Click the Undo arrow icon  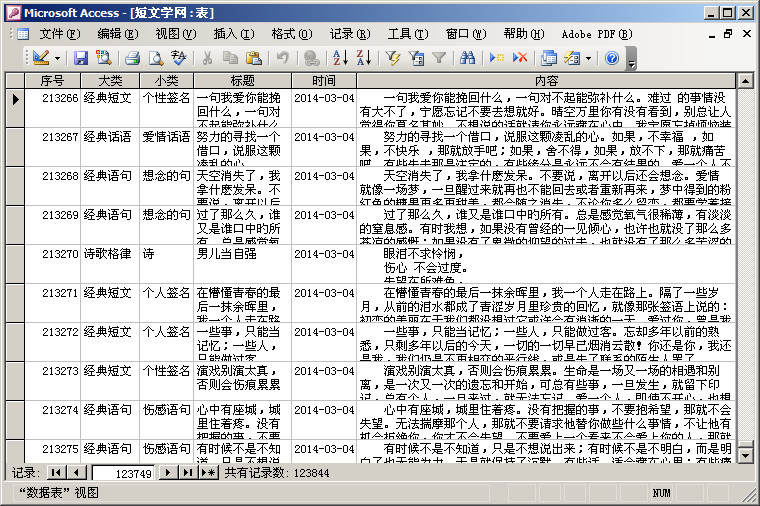(x=283, y=58)
